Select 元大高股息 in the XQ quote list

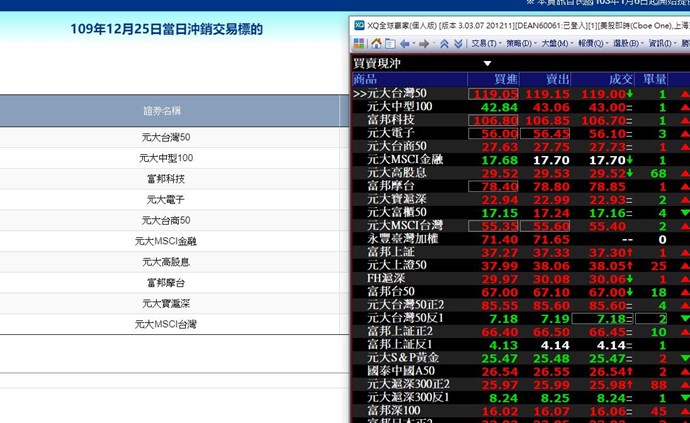[521, 173]
